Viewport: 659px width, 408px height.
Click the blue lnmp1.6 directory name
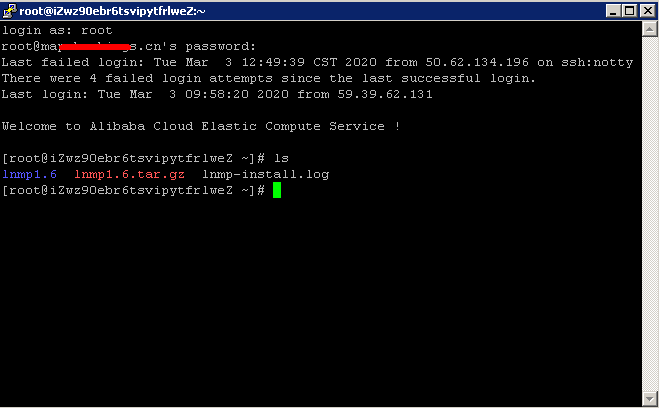29,174
